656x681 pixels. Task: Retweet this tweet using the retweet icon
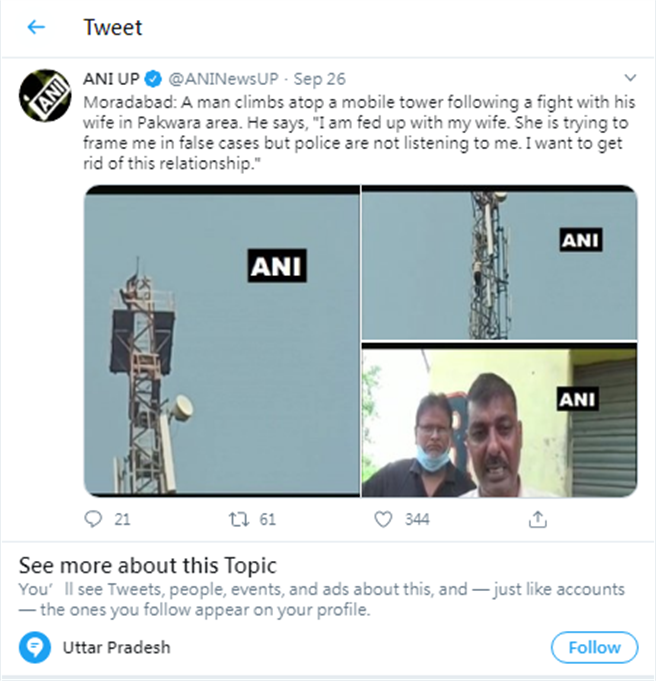point(237,519)
